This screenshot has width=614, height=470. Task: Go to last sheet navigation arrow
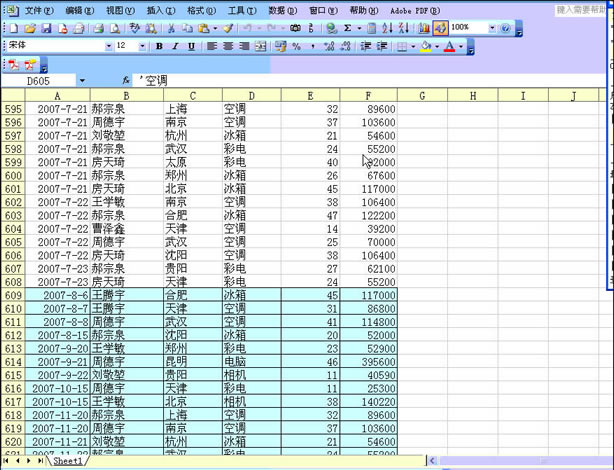[40, 461]
